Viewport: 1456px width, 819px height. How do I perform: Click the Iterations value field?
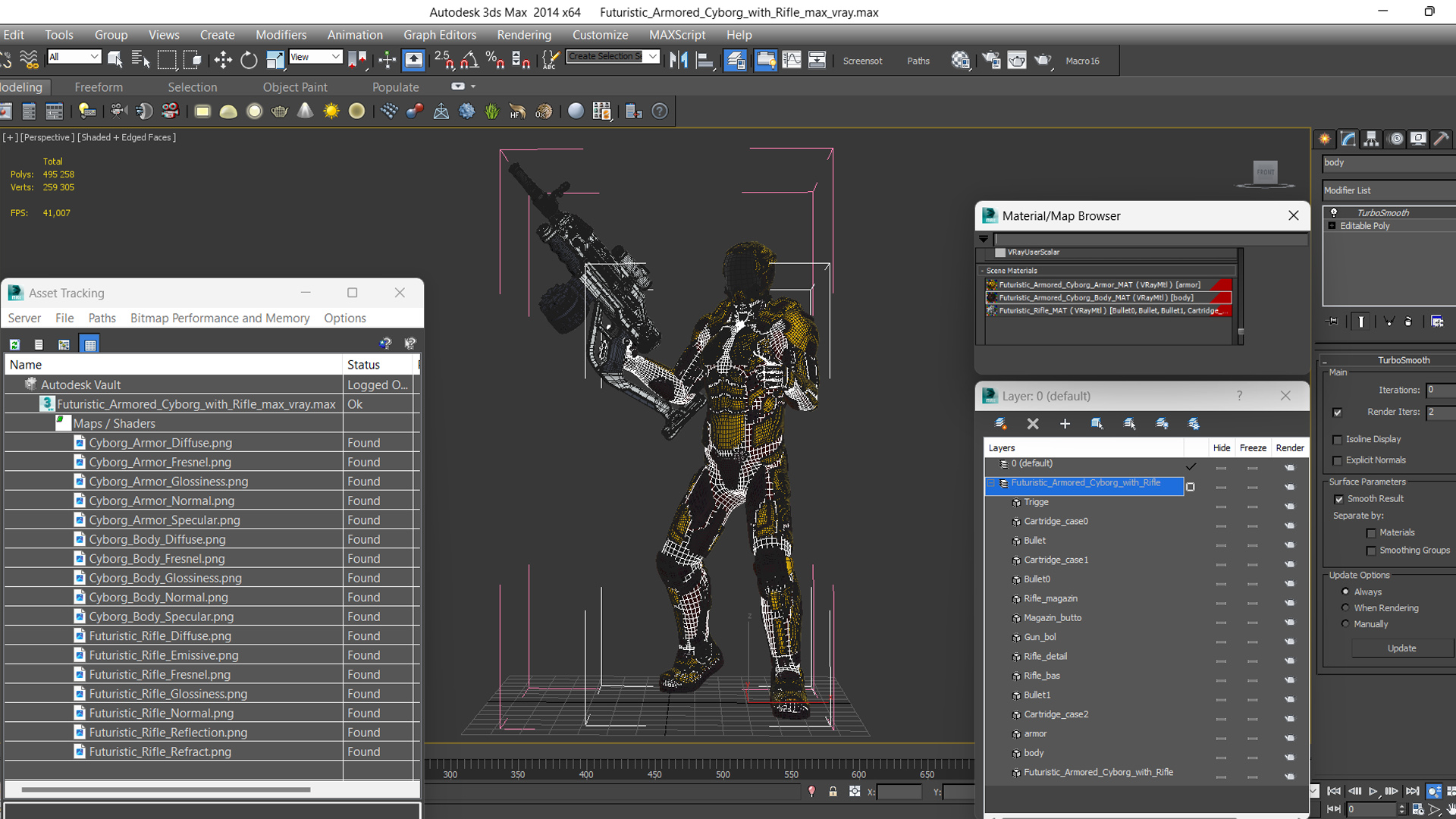(1441, 390)
